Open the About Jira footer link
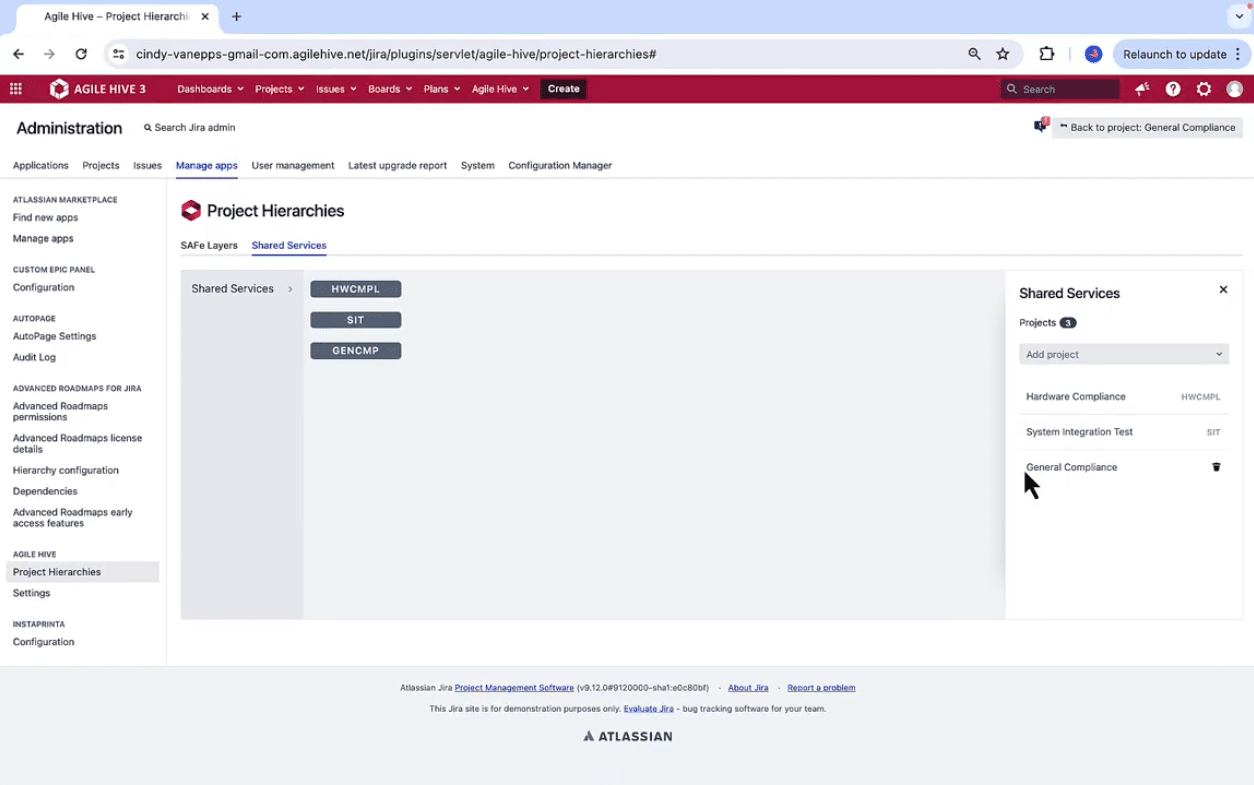This screenshot has height=785, width=1254. coord(748,688)
